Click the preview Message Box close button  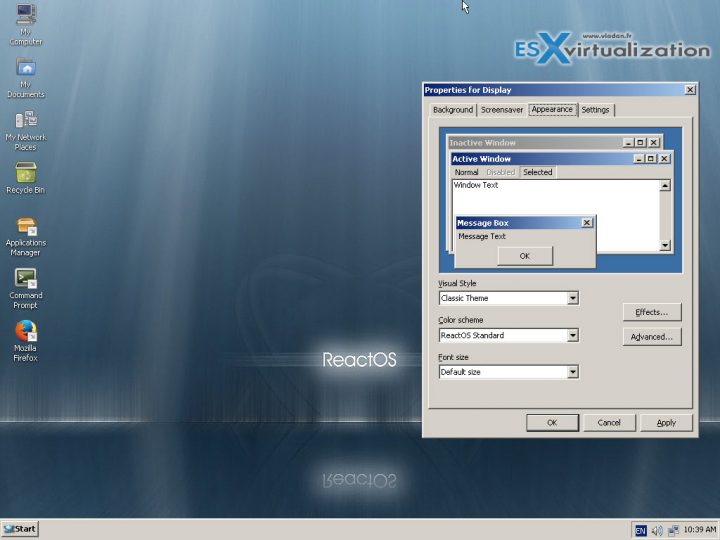point(587,223)
